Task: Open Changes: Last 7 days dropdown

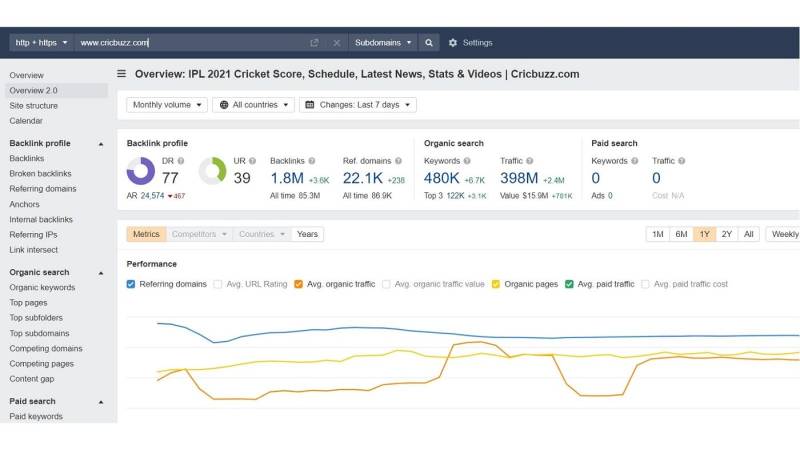Action: [358, 105]
